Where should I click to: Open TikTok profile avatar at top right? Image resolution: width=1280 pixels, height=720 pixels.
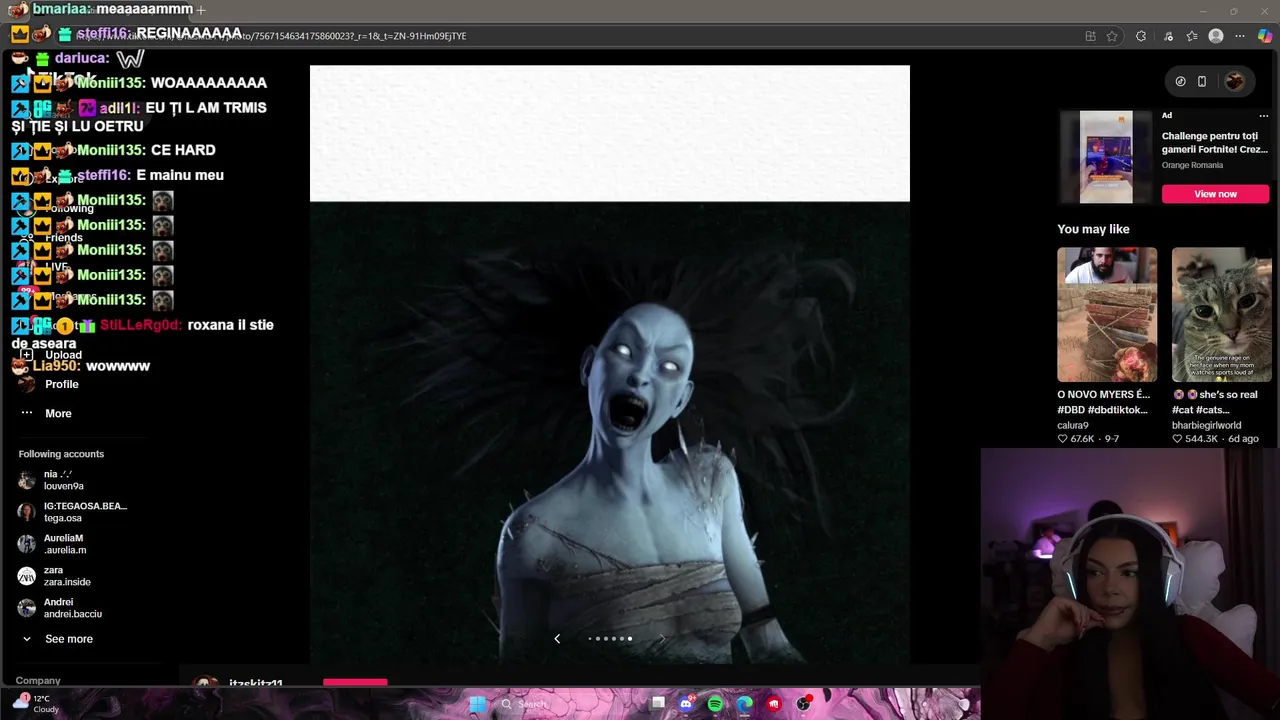1234,81
